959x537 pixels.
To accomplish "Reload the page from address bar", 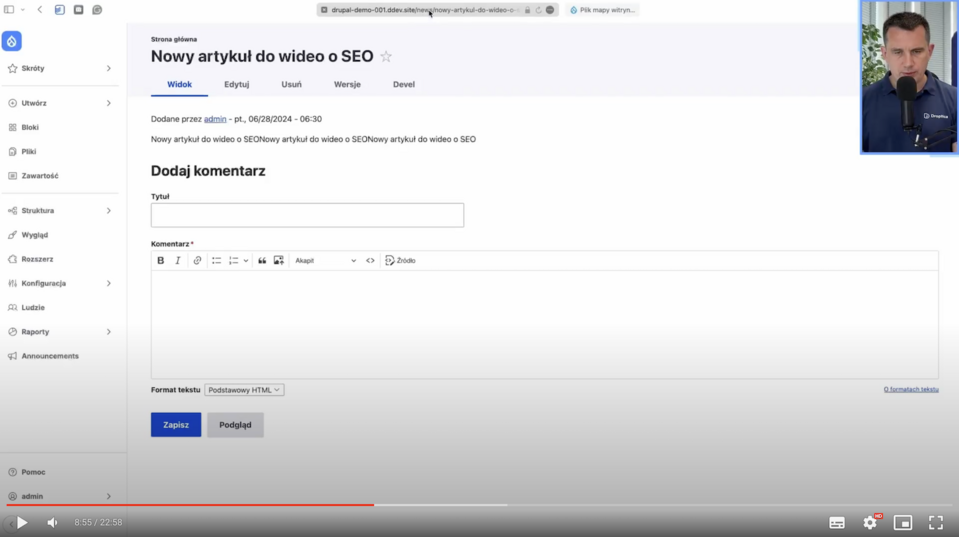I will click(538, 10).
